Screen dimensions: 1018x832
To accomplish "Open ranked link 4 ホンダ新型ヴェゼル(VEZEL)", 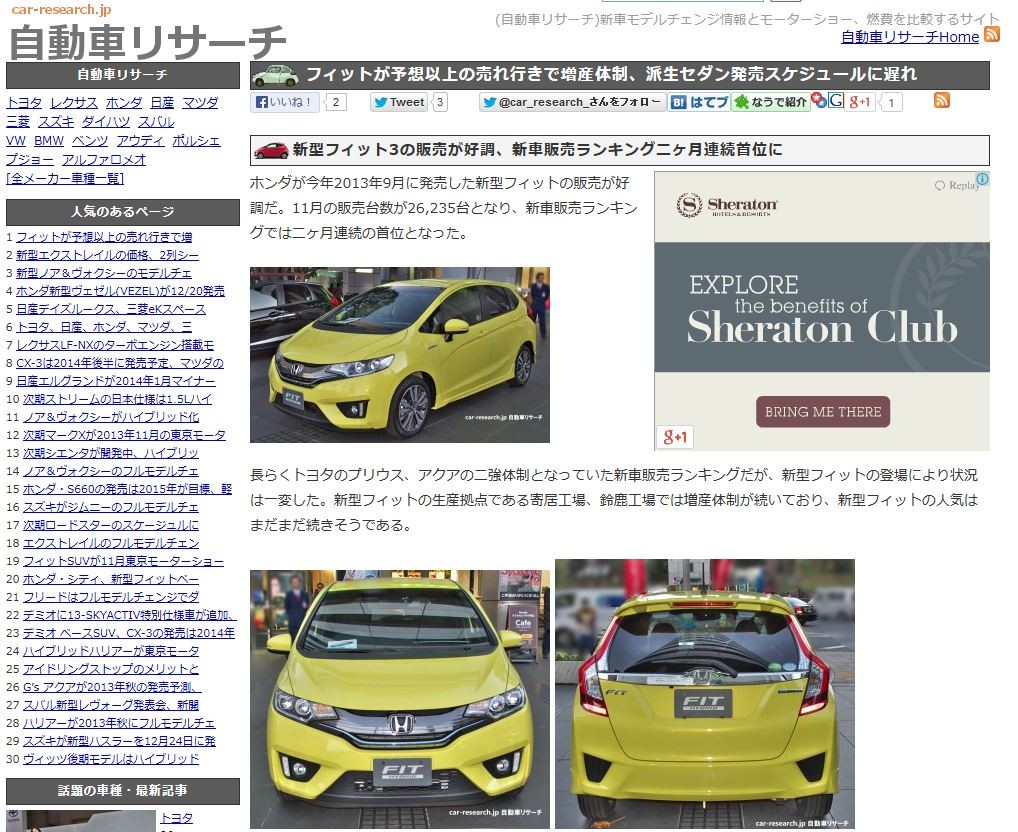I will (120, 291).
